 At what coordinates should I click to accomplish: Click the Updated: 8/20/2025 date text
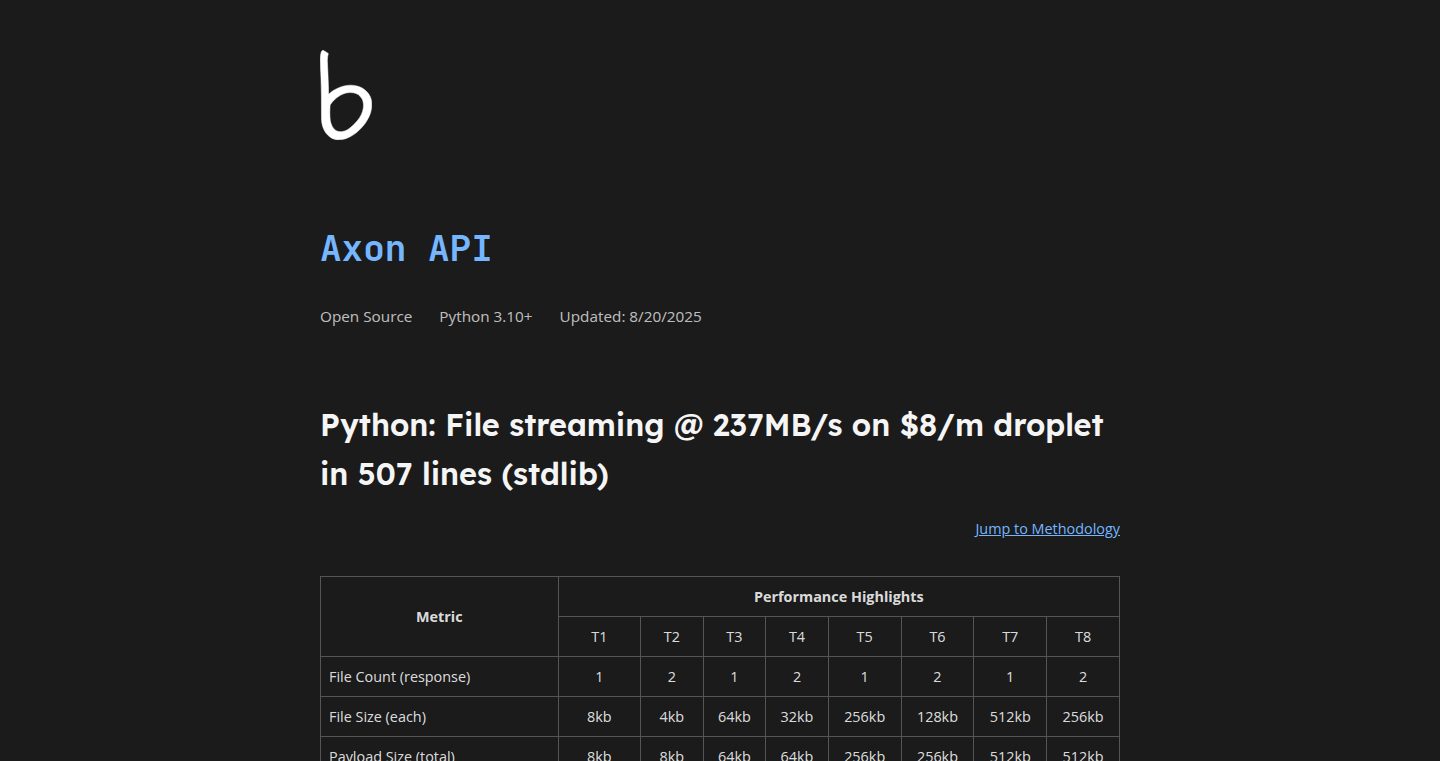pyautogui.click(x=630, y=317)
